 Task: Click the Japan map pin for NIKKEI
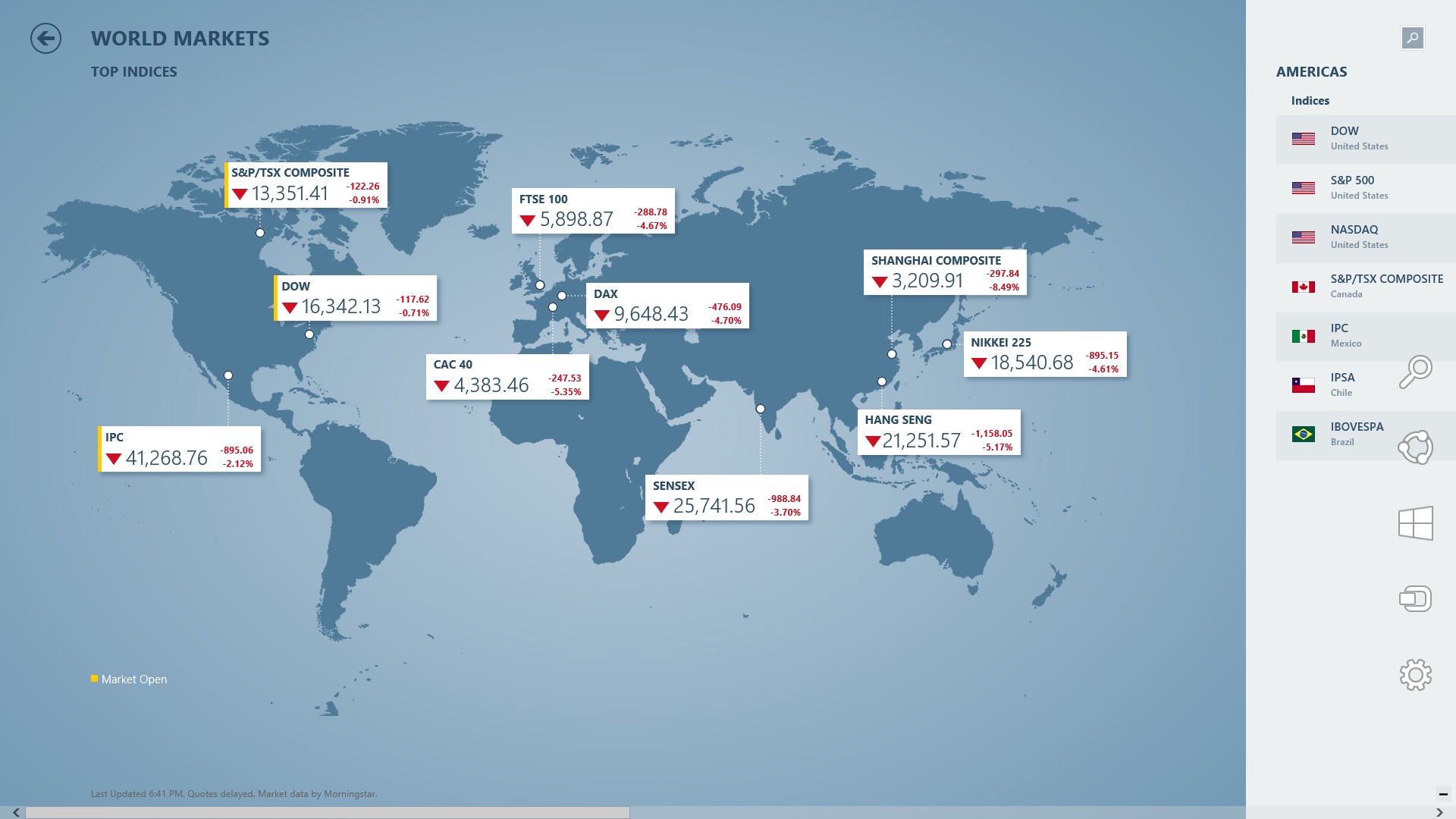[x=947, y=344]
